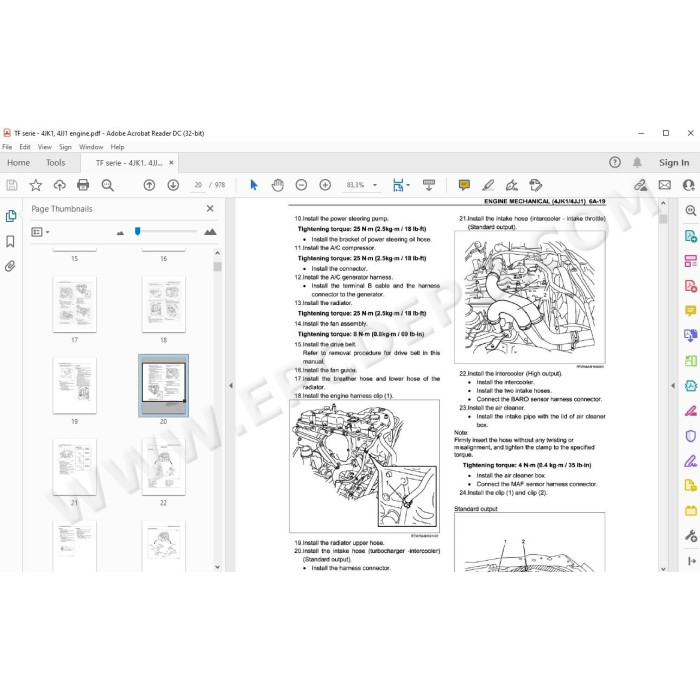
Task: Select page 17 thumbnail
Action: pyautogui.click(x=75, y=304)
